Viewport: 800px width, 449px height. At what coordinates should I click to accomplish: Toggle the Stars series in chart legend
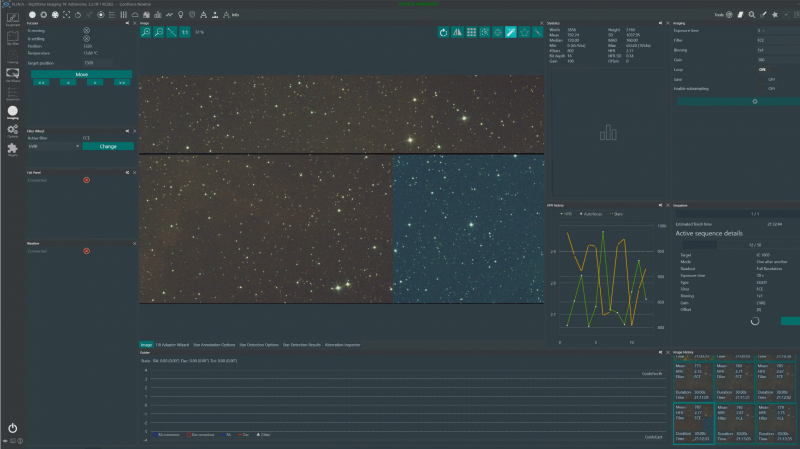[x=616, y=214]
